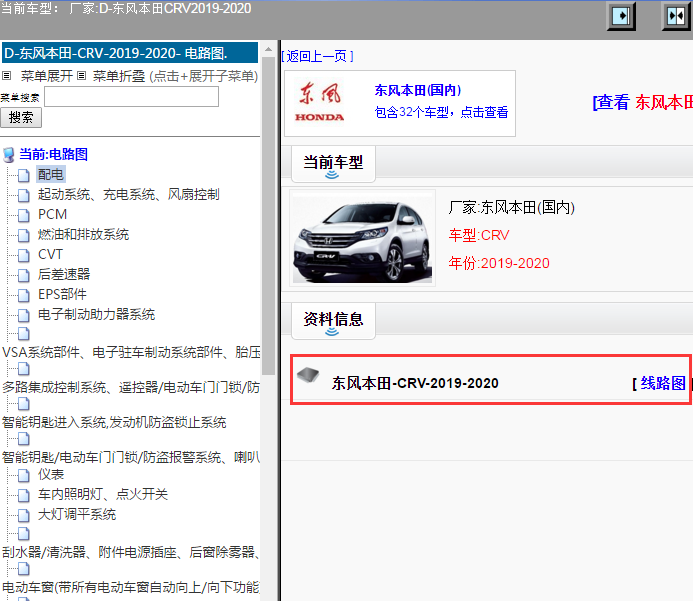Open 电动车窗(带所有电动车窗自动 item
The width and height of the screenshot is (693, 601).
(131, 587)
